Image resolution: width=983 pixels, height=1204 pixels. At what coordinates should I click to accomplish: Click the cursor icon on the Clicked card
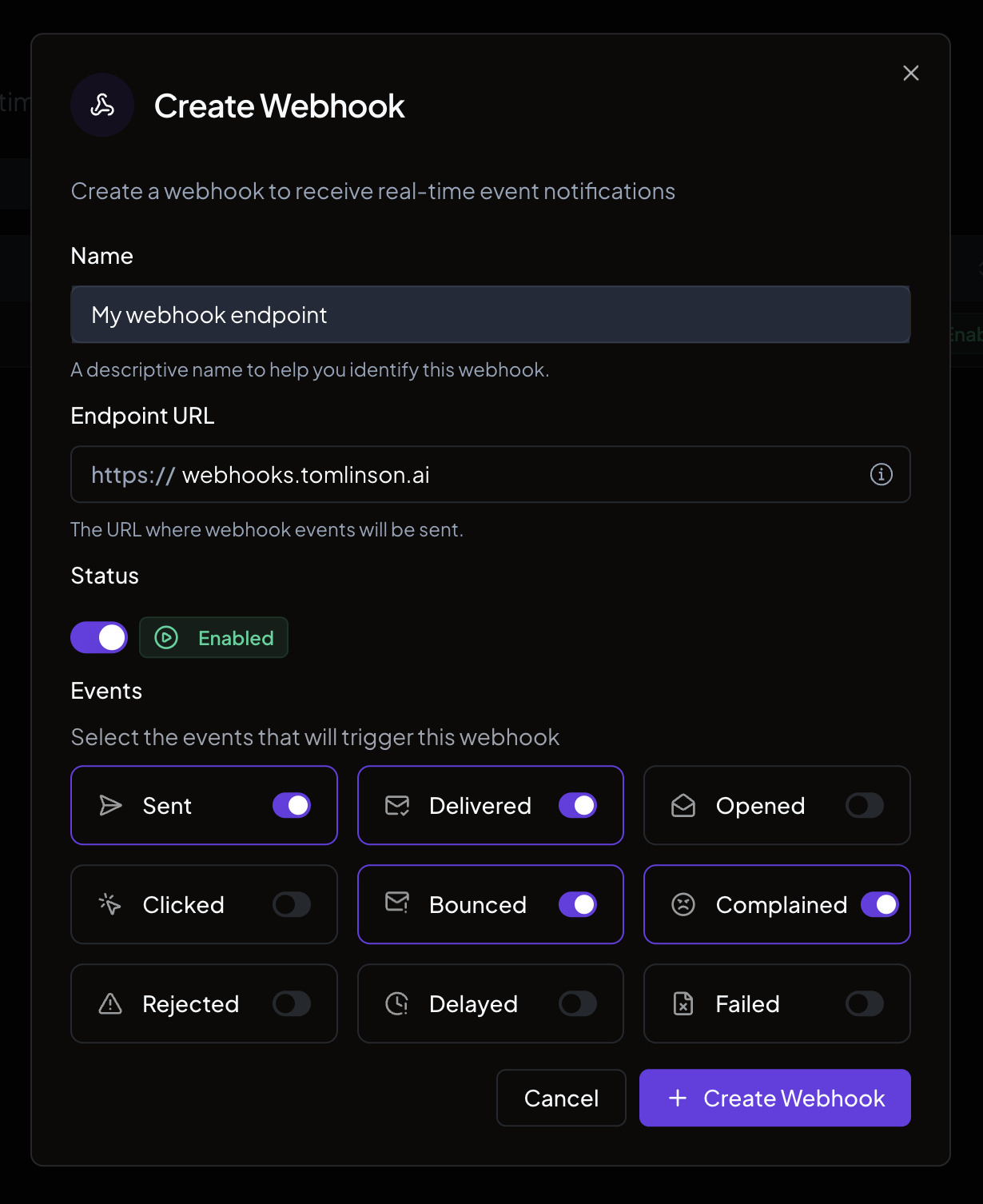pyautogui.click(x=110, y=904)
